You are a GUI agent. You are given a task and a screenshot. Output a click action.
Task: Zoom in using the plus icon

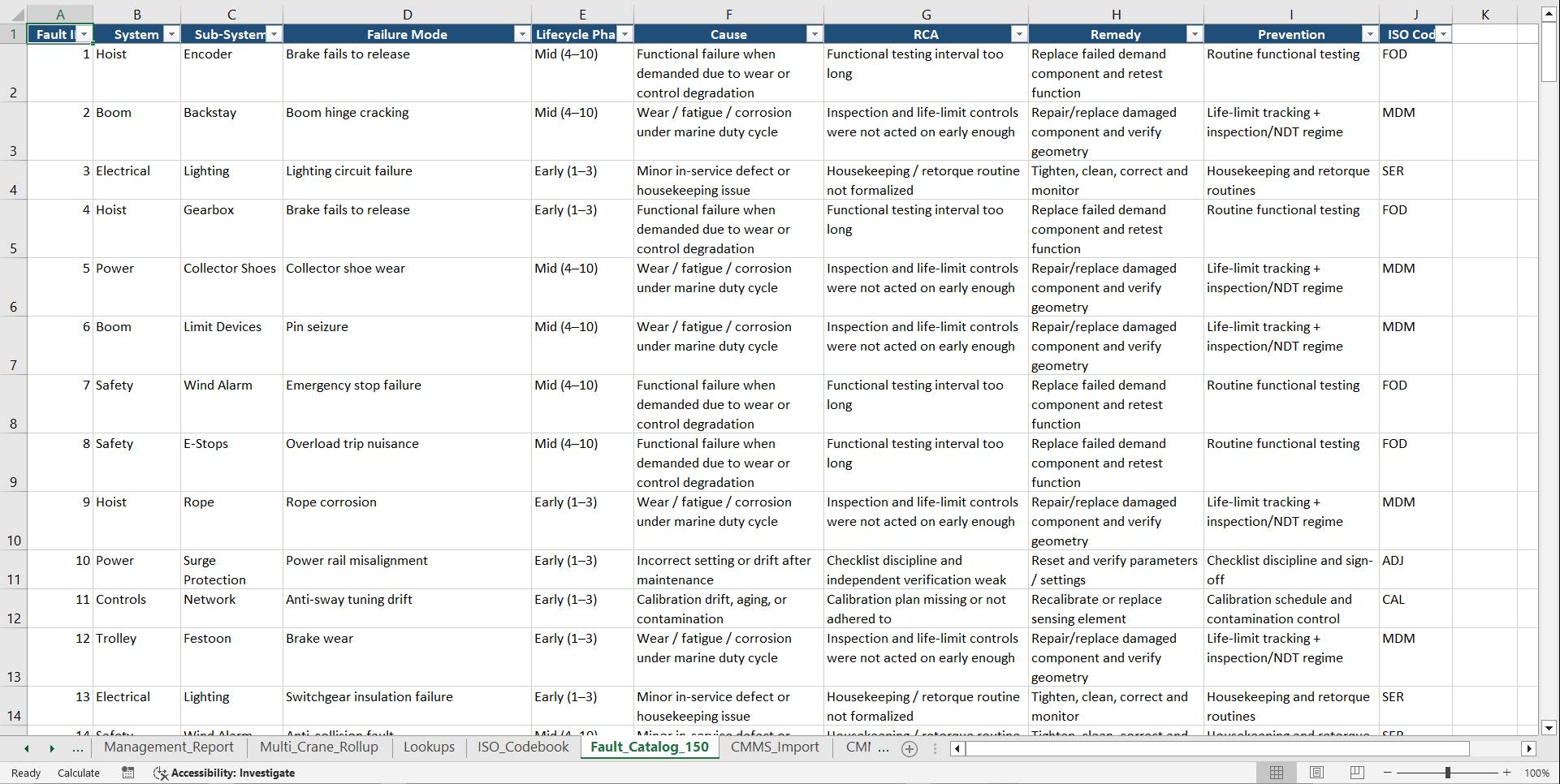1506,773
